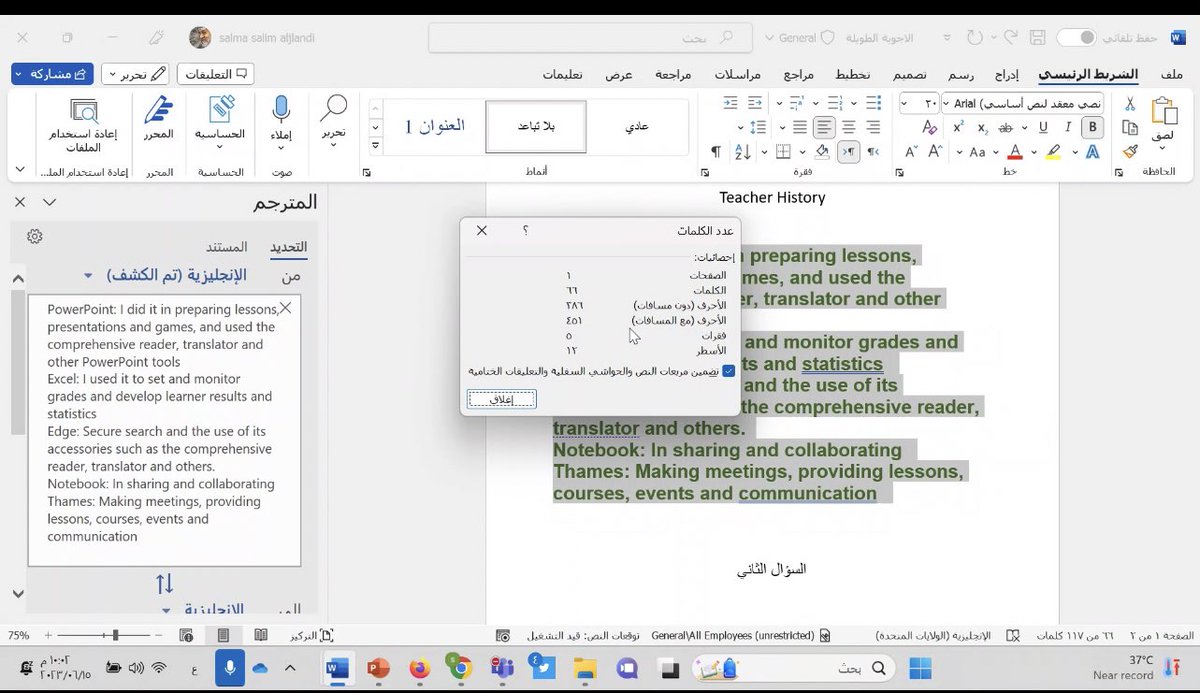Viewport: 1200px width, 693px height.
Task: Apply yellow text highlight color
Action: point(1052,152)
